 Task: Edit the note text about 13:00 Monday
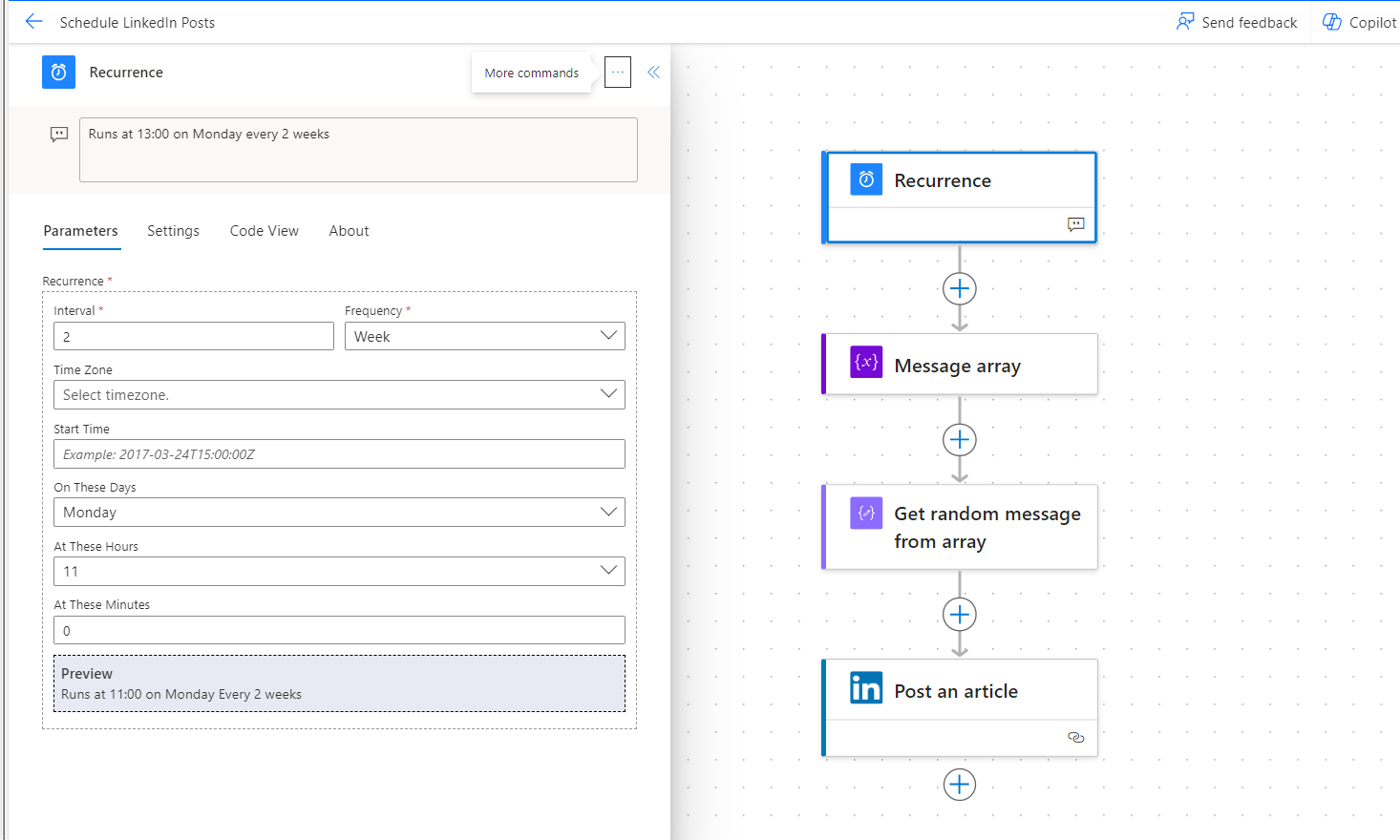[358, 150]
